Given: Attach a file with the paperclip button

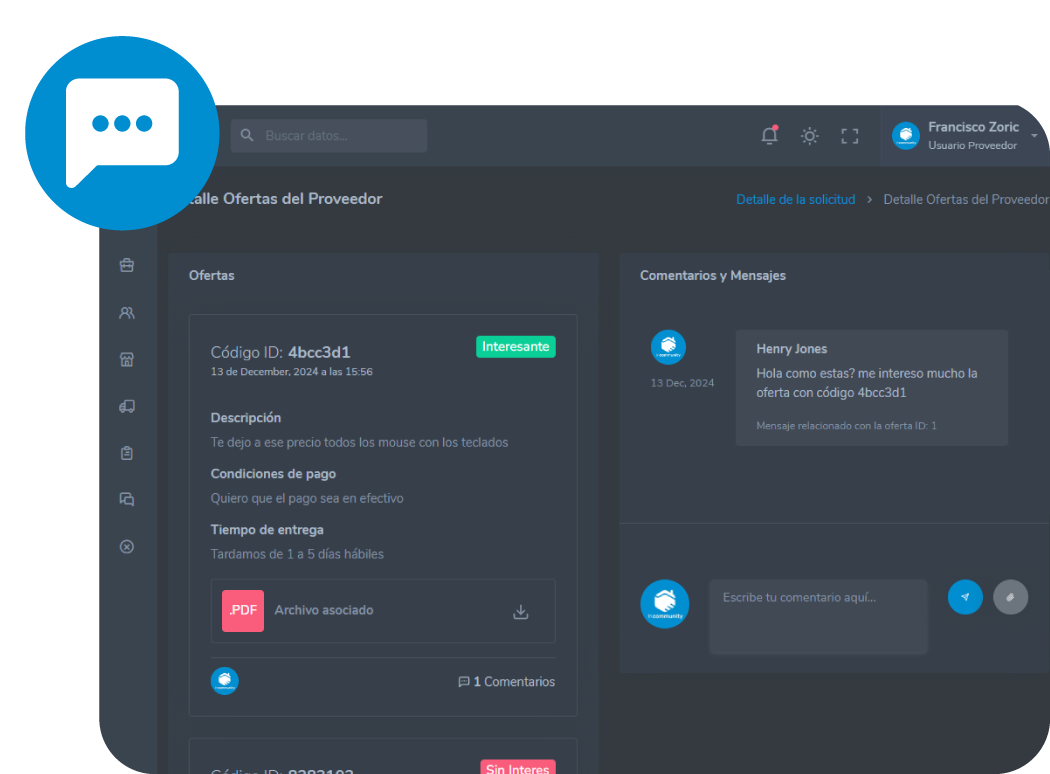Looking at the screenshot, I should point(1010,597).
